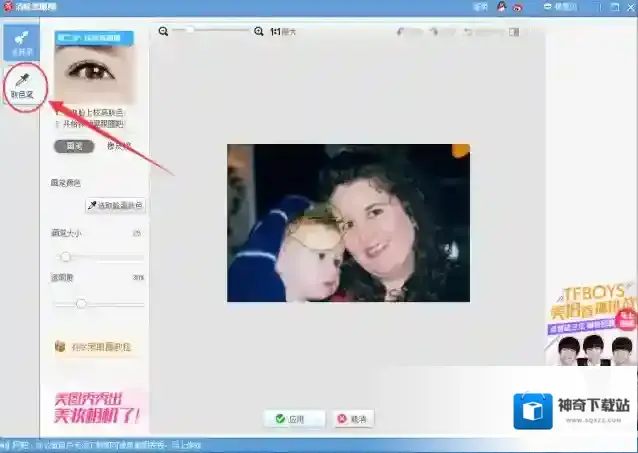Select the eyedropper color picker tool
This screenshot has width=638, height=453.
click(x=21, y=86)
